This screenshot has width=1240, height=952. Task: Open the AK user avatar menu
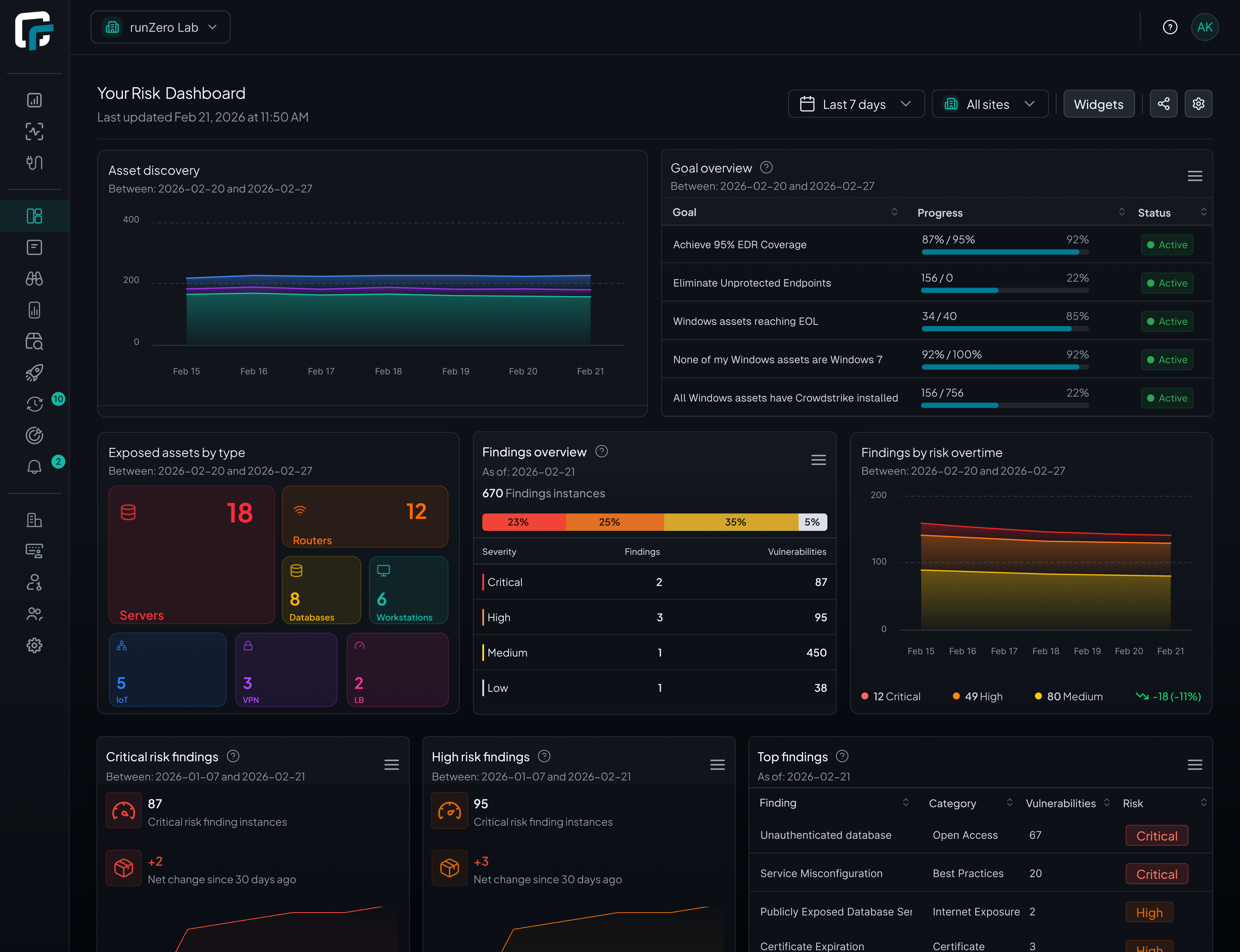[1205, 27]
